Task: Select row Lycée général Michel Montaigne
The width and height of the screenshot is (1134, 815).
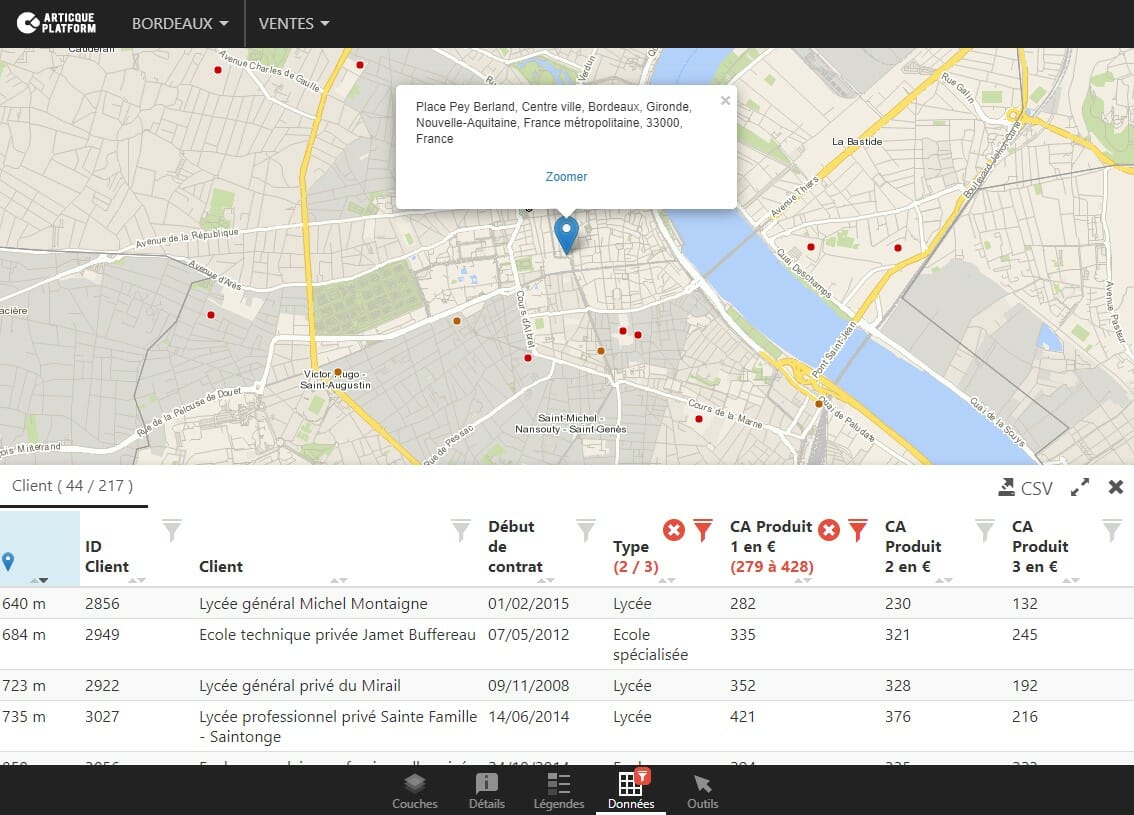Action: tap(567, 603)
